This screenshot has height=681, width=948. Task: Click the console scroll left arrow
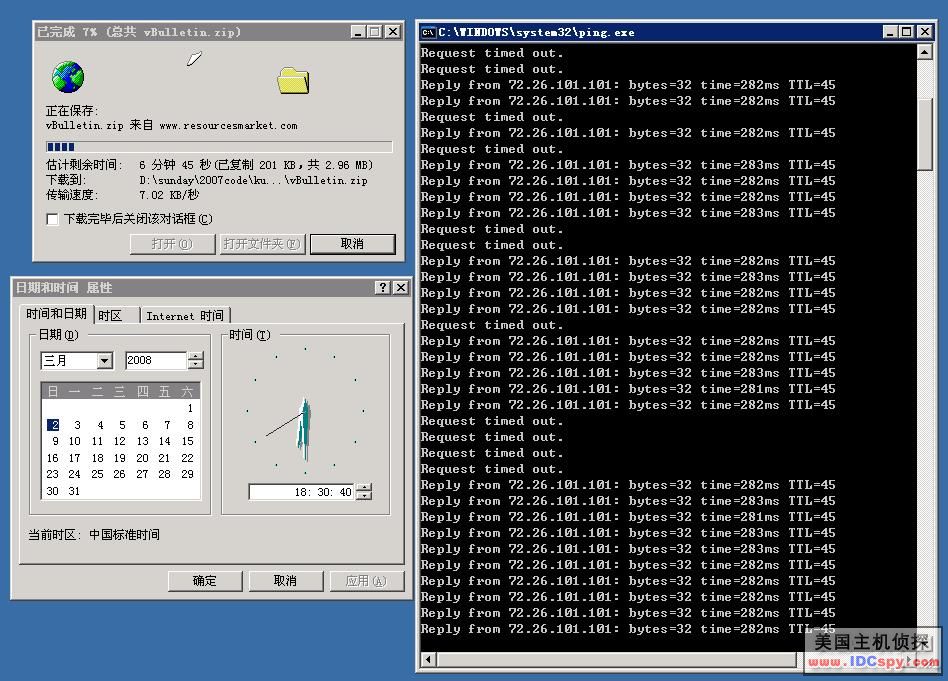point(429,659)
